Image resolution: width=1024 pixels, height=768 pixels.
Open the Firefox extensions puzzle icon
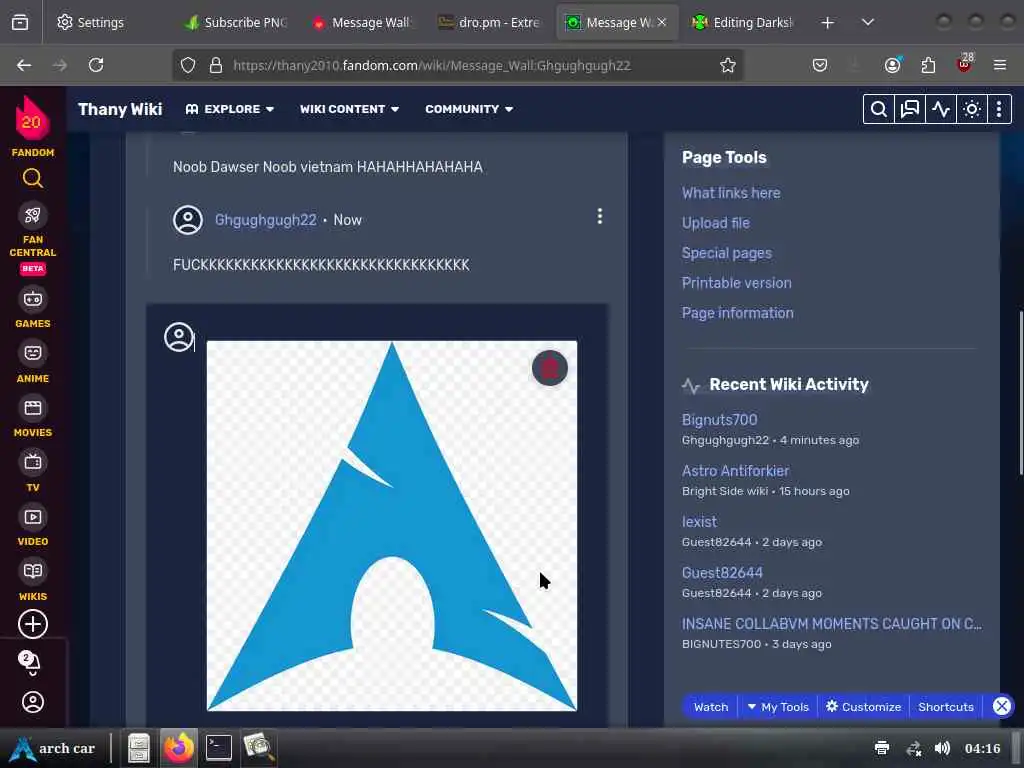pos(928,65)
